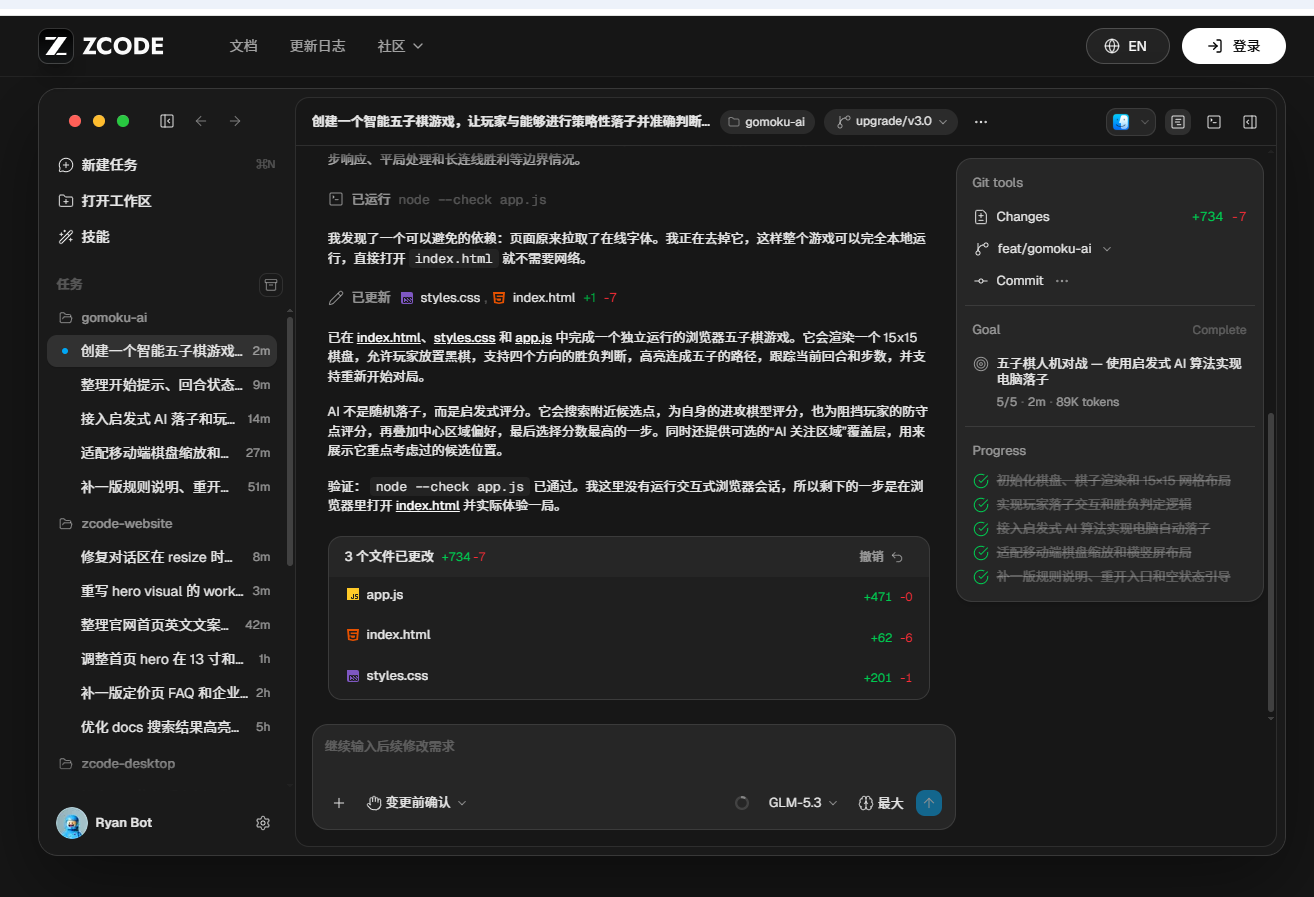Click the 登录 login button
The image size is (1314, 897).
(1234, 46)
